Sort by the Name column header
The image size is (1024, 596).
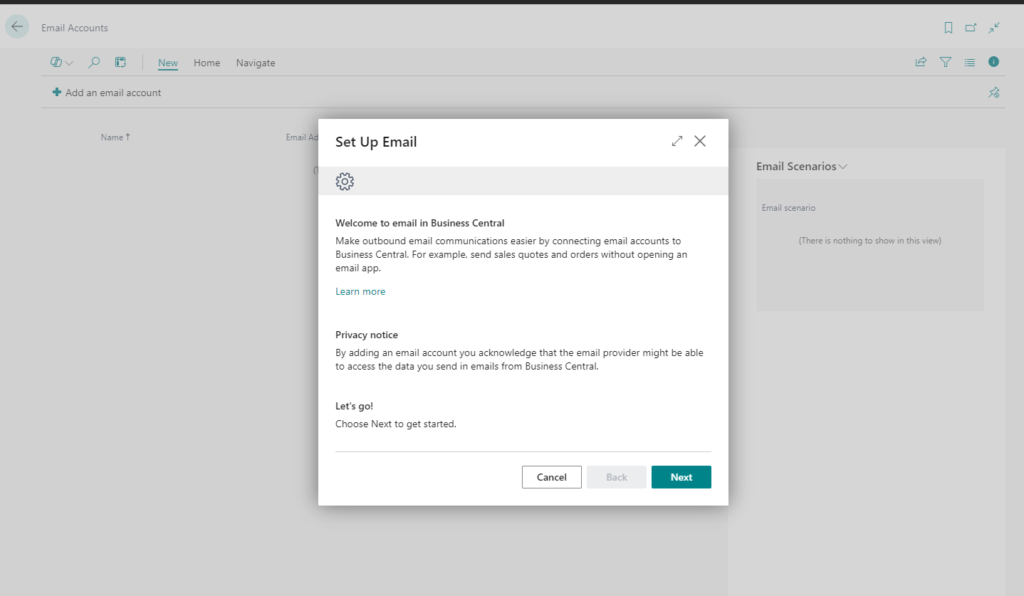(x=115, y=137)
